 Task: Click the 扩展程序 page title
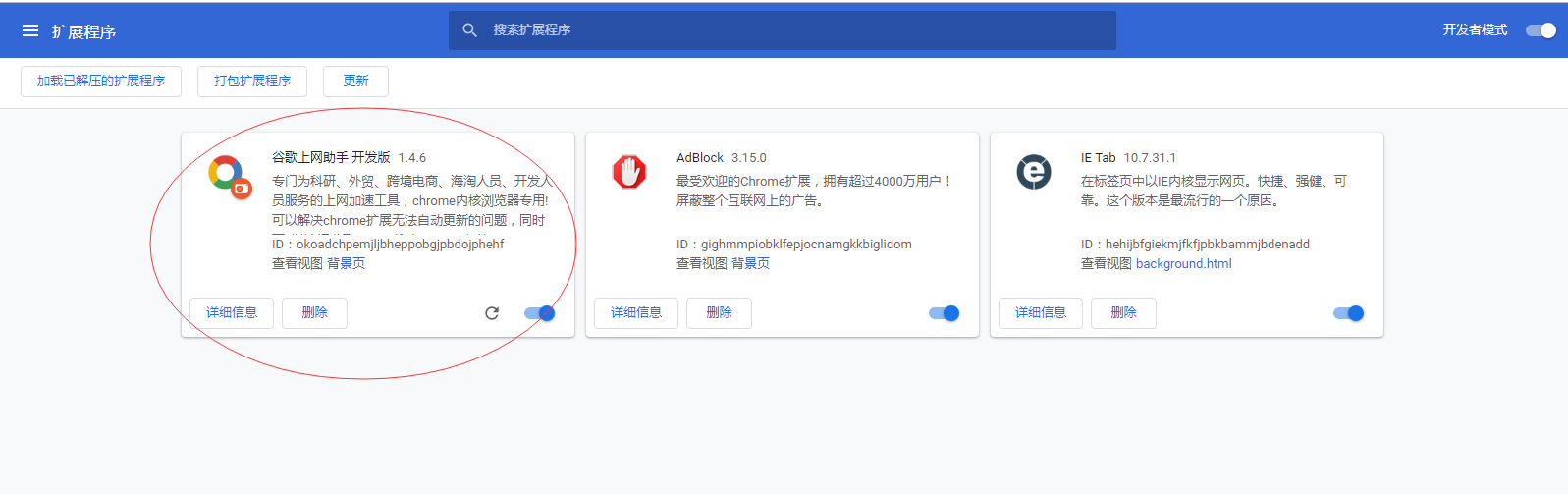point(84,31)
